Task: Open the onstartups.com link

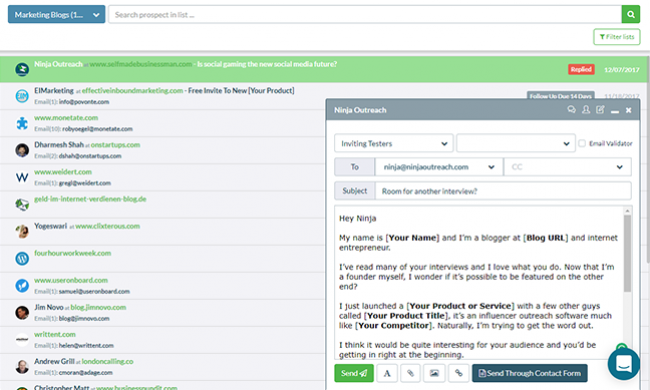Action: coord(115,145)
